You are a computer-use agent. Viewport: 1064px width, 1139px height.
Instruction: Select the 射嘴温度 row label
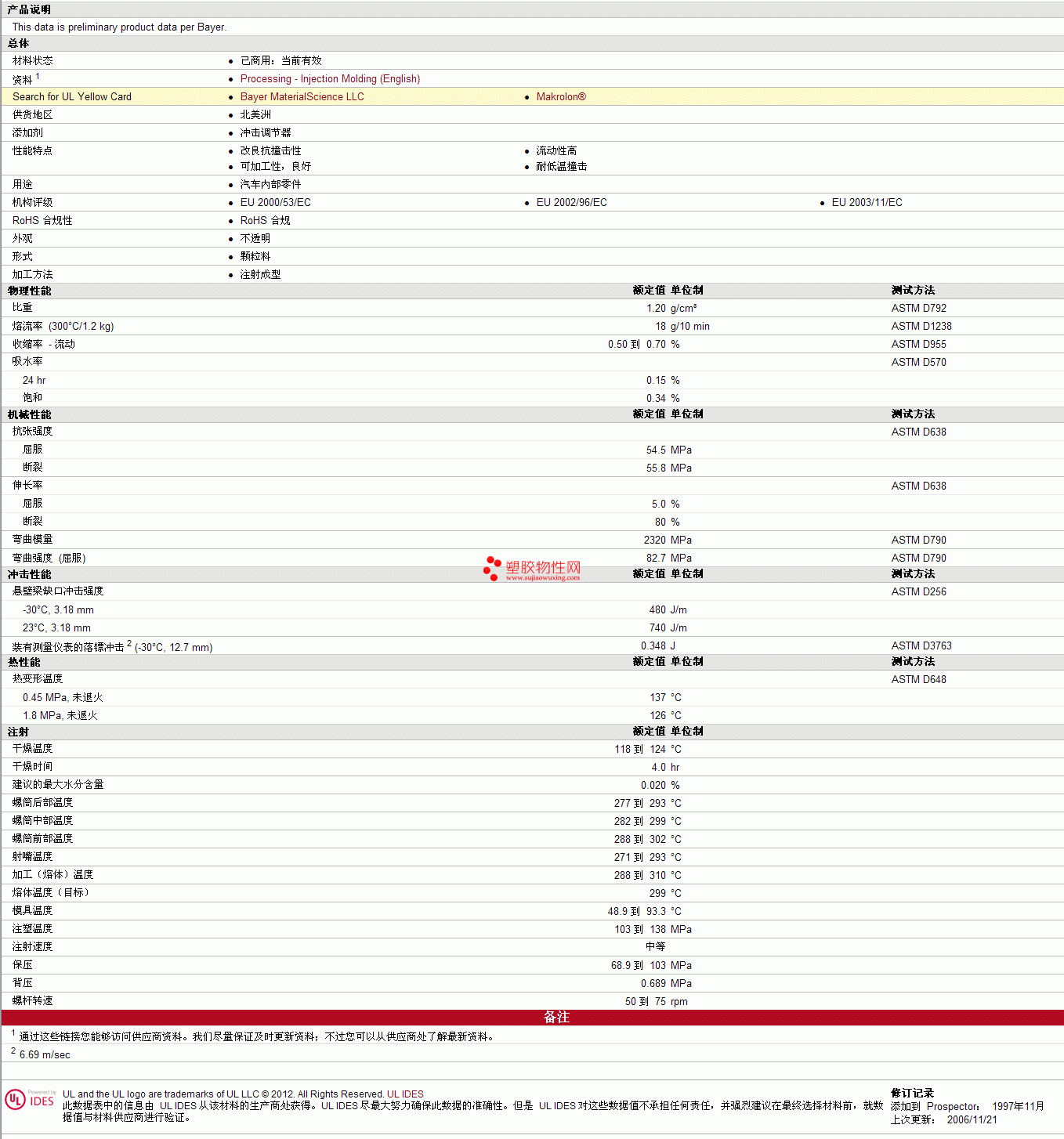coord(33,858)
